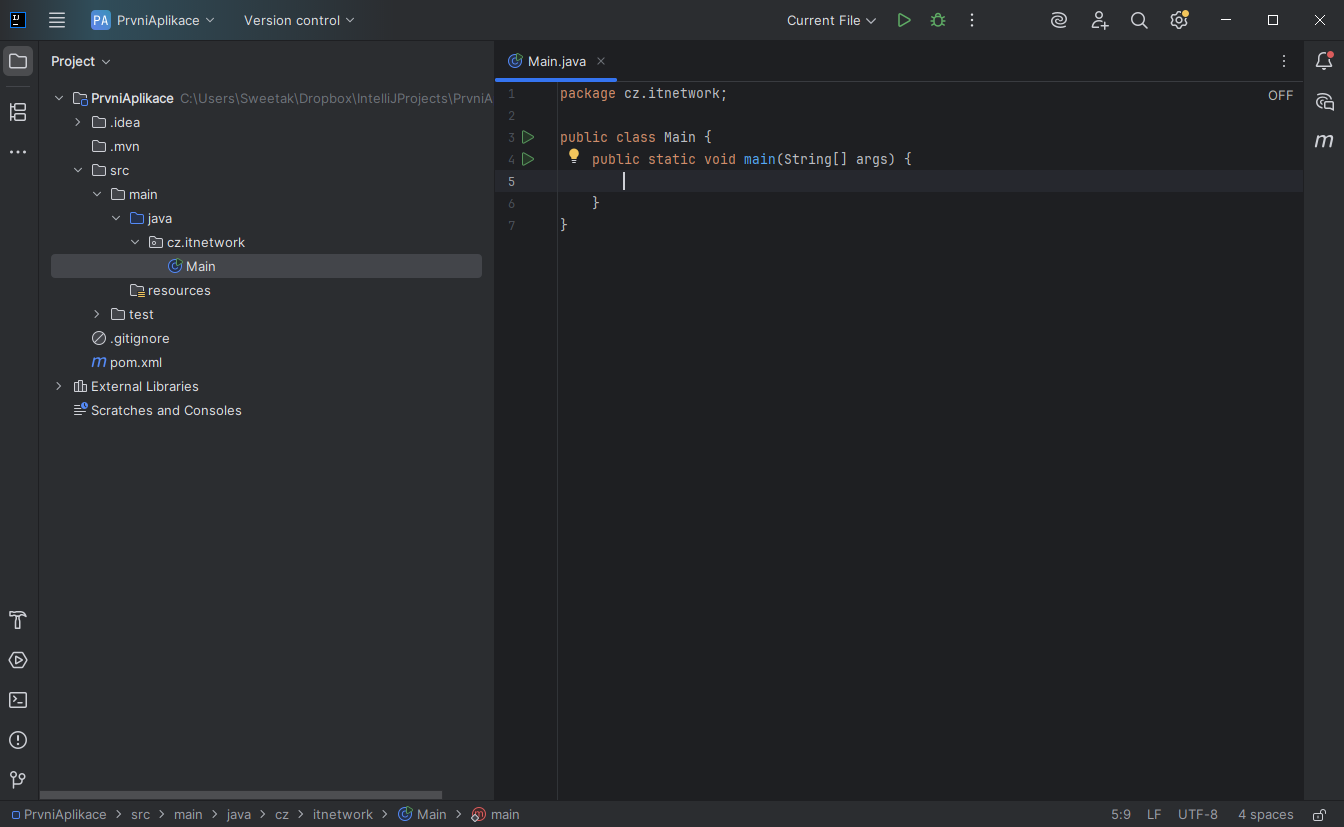Open the Project view dropdown
The width and height of the screenshot is (1344, 827).
(x=81, y=61)
